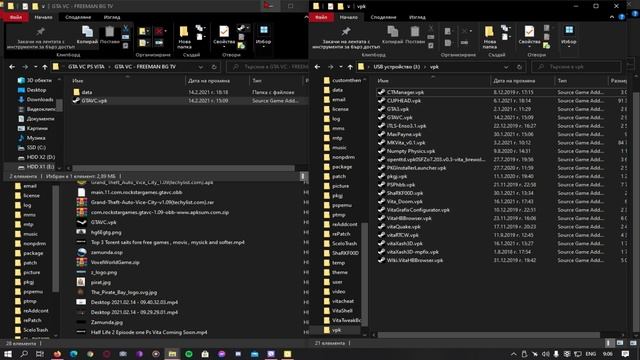This screenshot has height=360, width=640.
Task: Open Help in the vpk window
Action: (622, 17)
